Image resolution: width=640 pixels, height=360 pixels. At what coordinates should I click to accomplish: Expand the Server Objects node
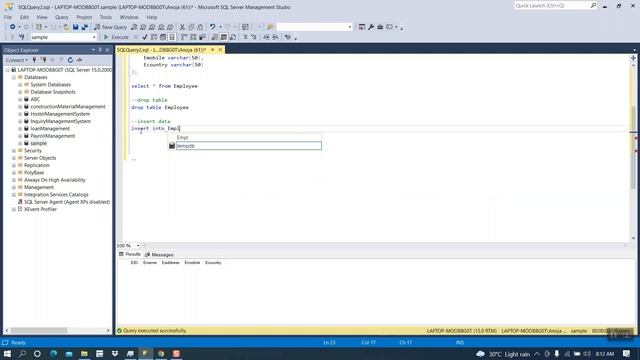point(14,158)
